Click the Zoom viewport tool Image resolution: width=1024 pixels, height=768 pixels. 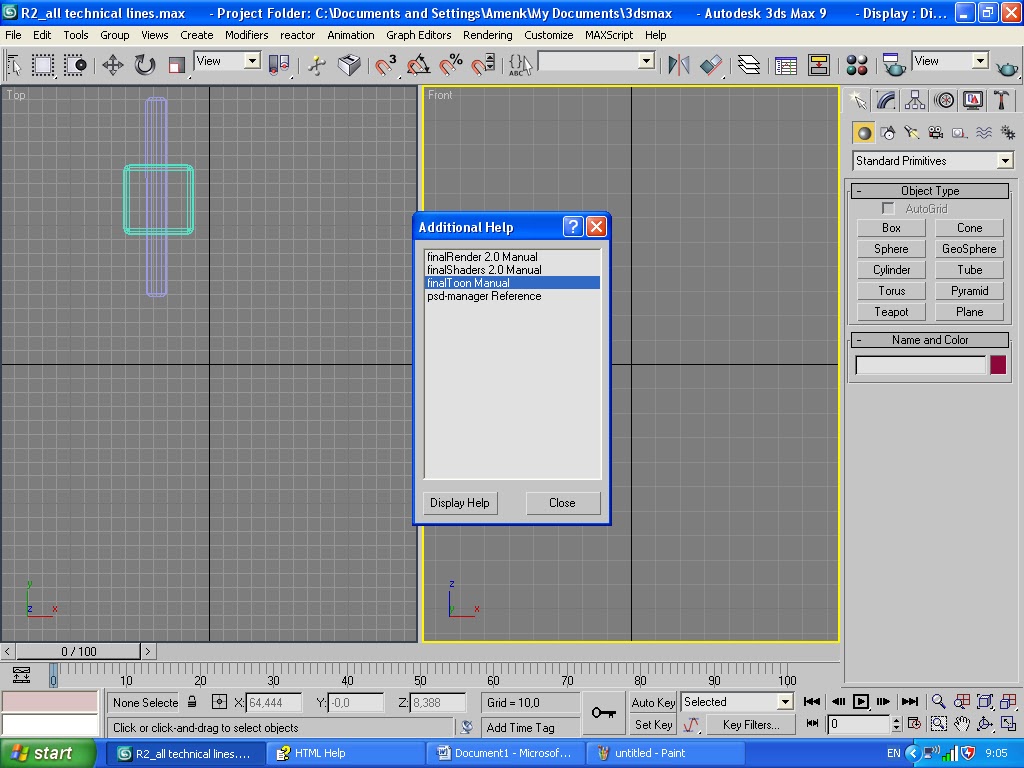tap(938, 701)
